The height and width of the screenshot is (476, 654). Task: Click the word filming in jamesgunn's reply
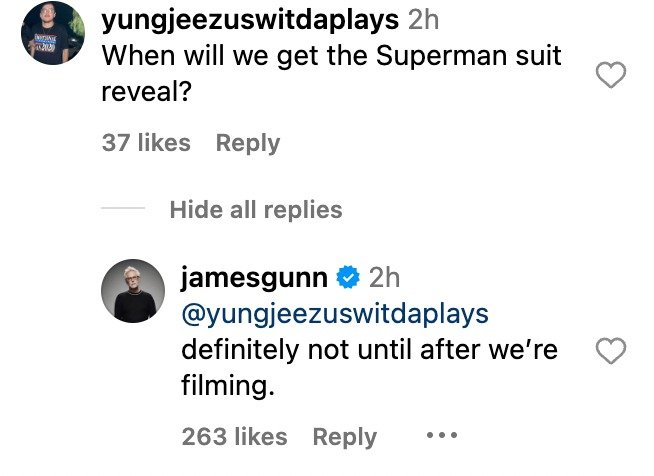(227, 386)
